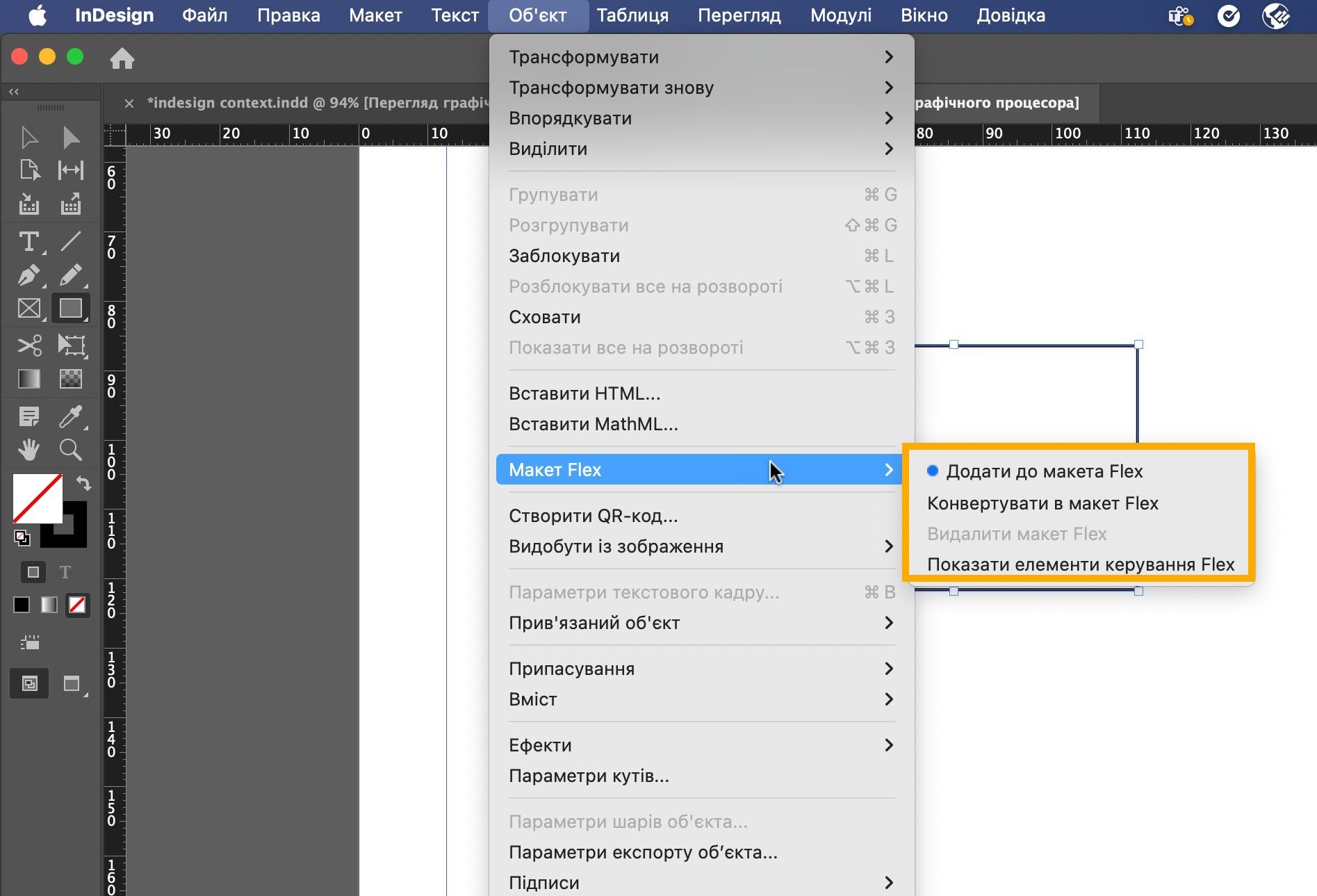Close the 'indesign context.indd' document tab
This screenshot has height=896, width=1317.
click(x=129, y=104)
